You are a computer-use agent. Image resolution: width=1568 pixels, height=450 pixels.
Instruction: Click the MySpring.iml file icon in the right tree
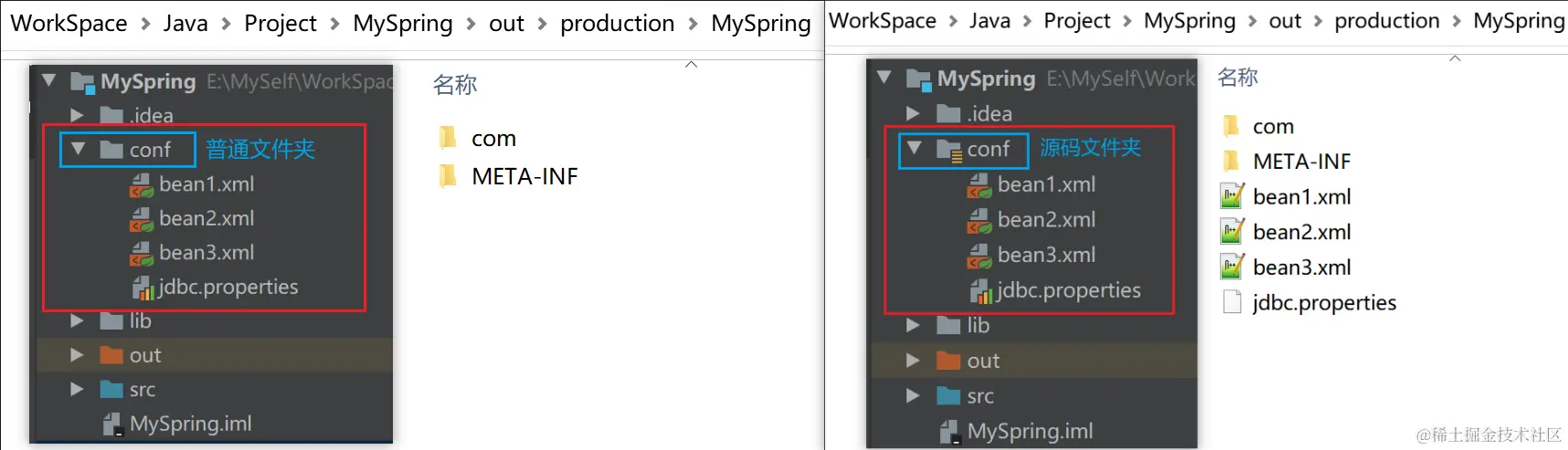(951, 432)
